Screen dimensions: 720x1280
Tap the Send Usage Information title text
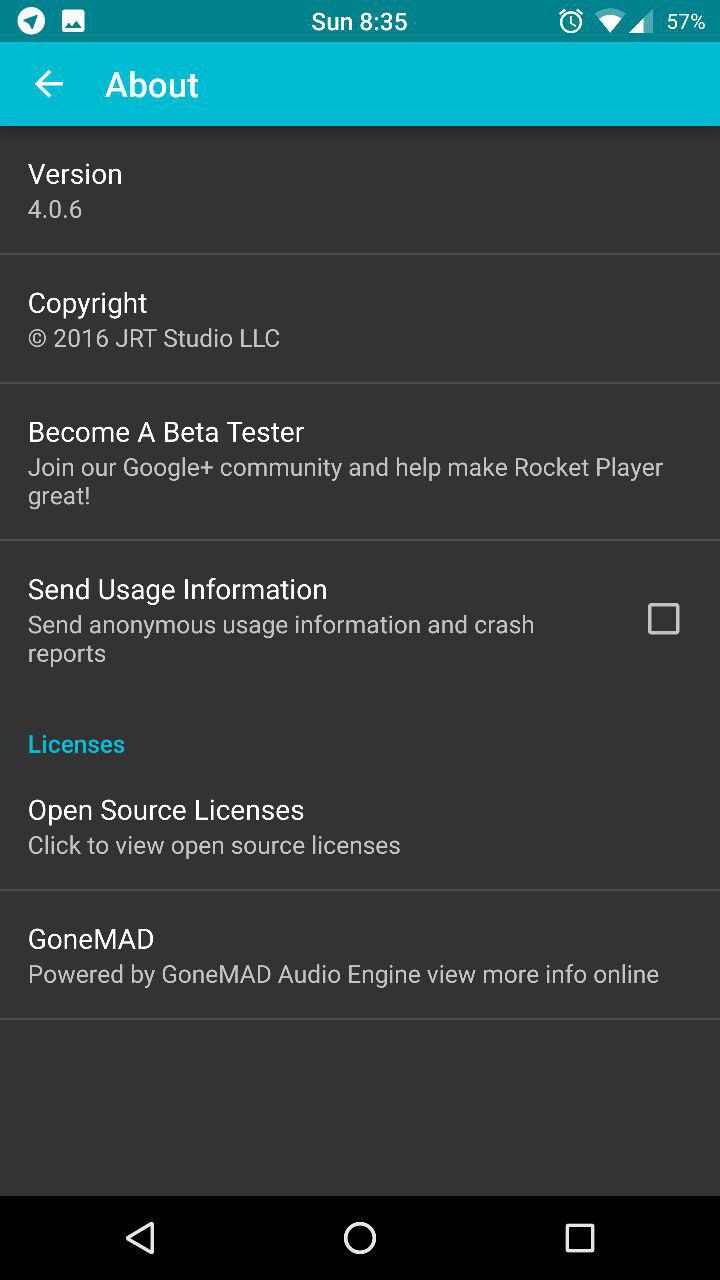[178, 589]
